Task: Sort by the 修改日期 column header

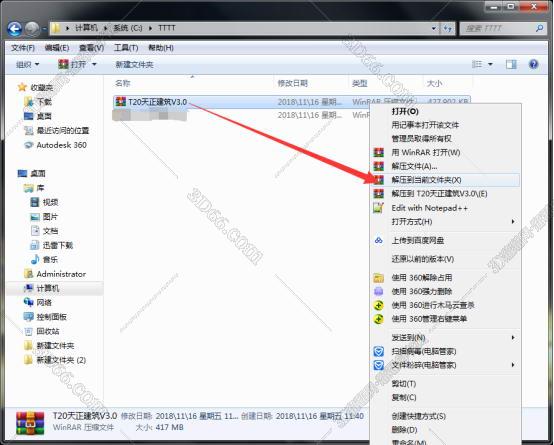Action: (x=293, y=83)
